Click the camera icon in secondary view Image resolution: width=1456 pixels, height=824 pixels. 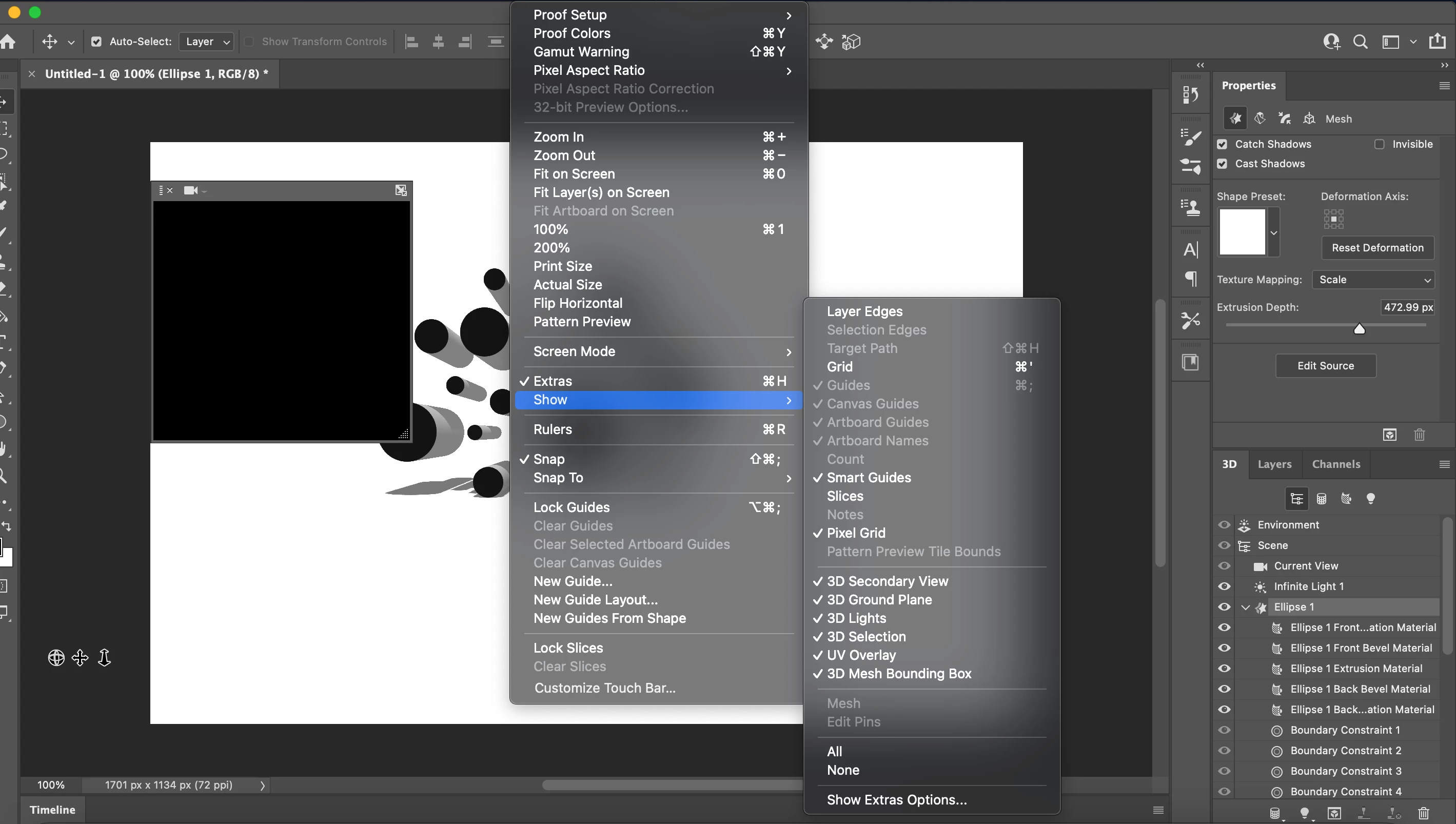click(x=191, y=190)
